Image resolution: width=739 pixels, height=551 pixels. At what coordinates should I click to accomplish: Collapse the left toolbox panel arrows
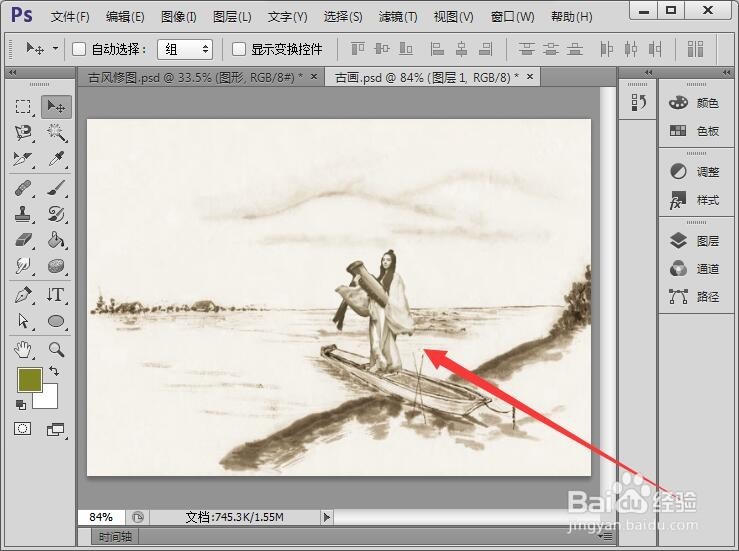[x=13, y=72]
